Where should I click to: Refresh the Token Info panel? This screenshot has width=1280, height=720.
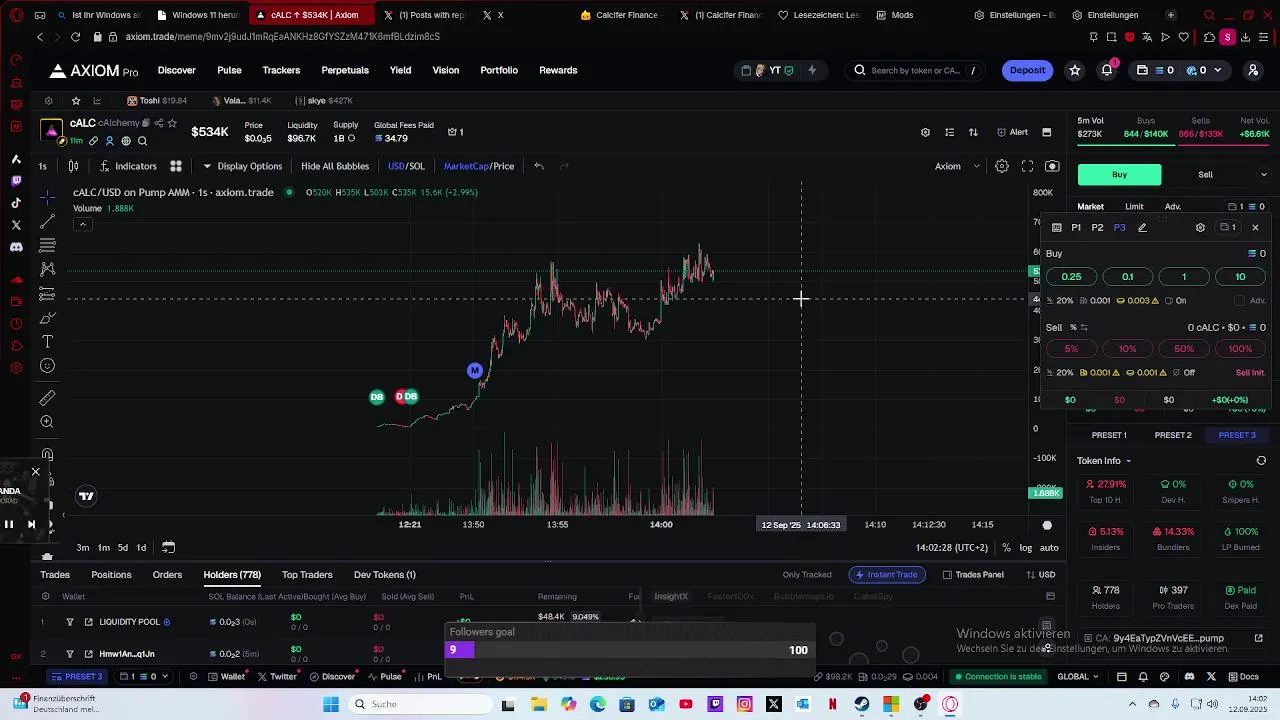click(x=1261, y=461)
